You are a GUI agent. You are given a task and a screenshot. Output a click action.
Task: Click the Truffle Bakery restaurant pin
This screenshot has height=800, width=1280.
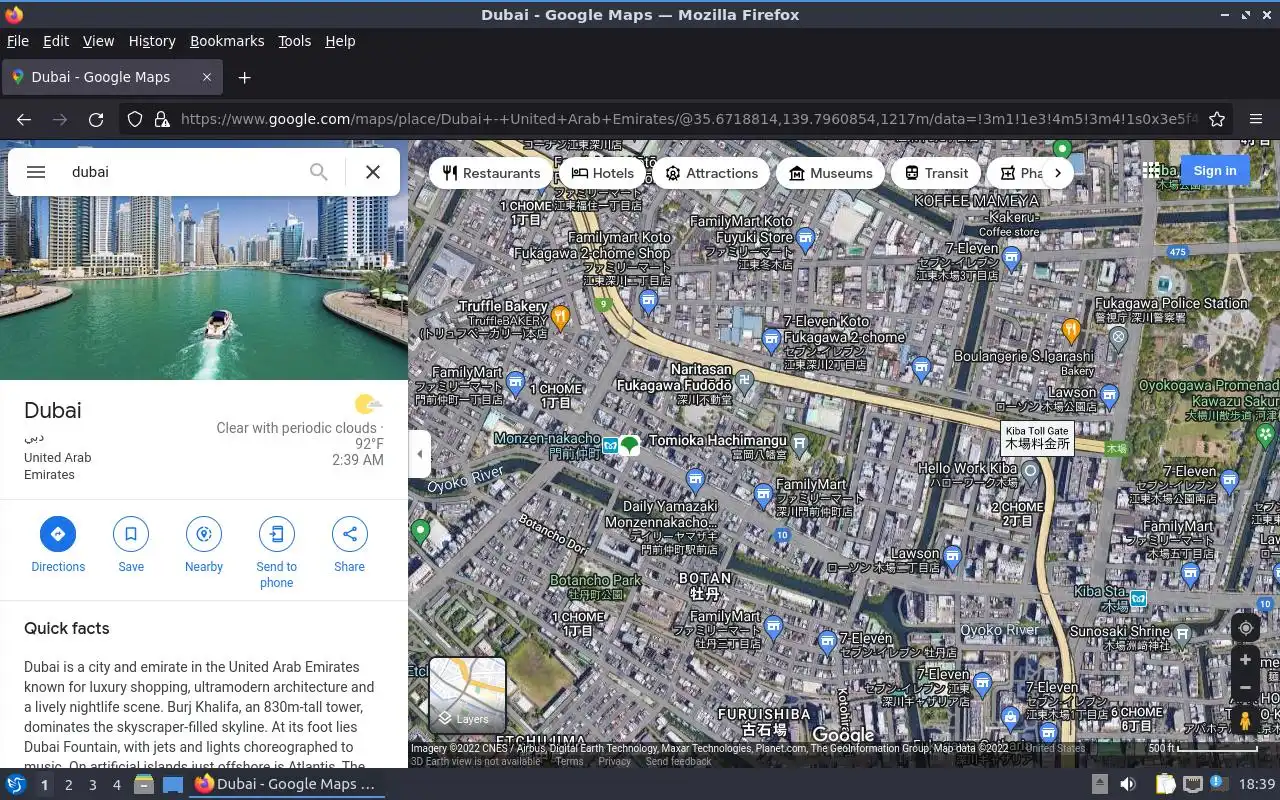coord(560,318)
